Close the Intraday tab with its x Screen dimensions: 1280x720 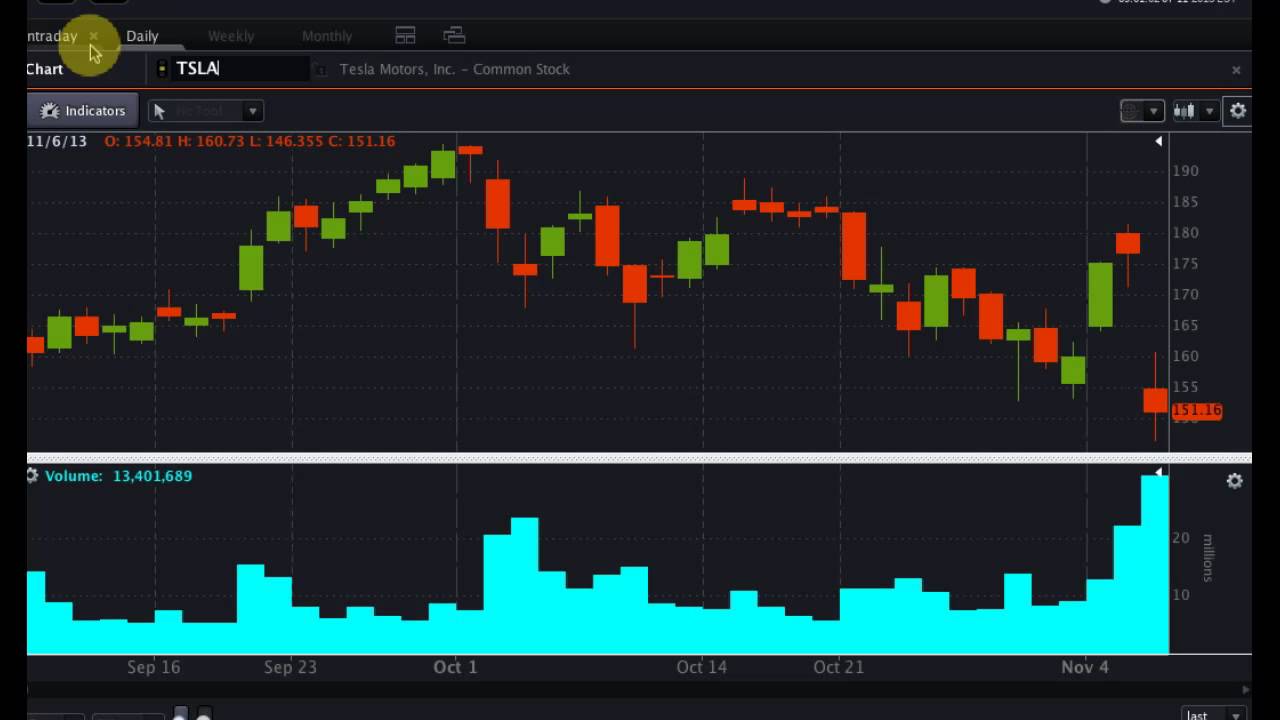point(93,36)
